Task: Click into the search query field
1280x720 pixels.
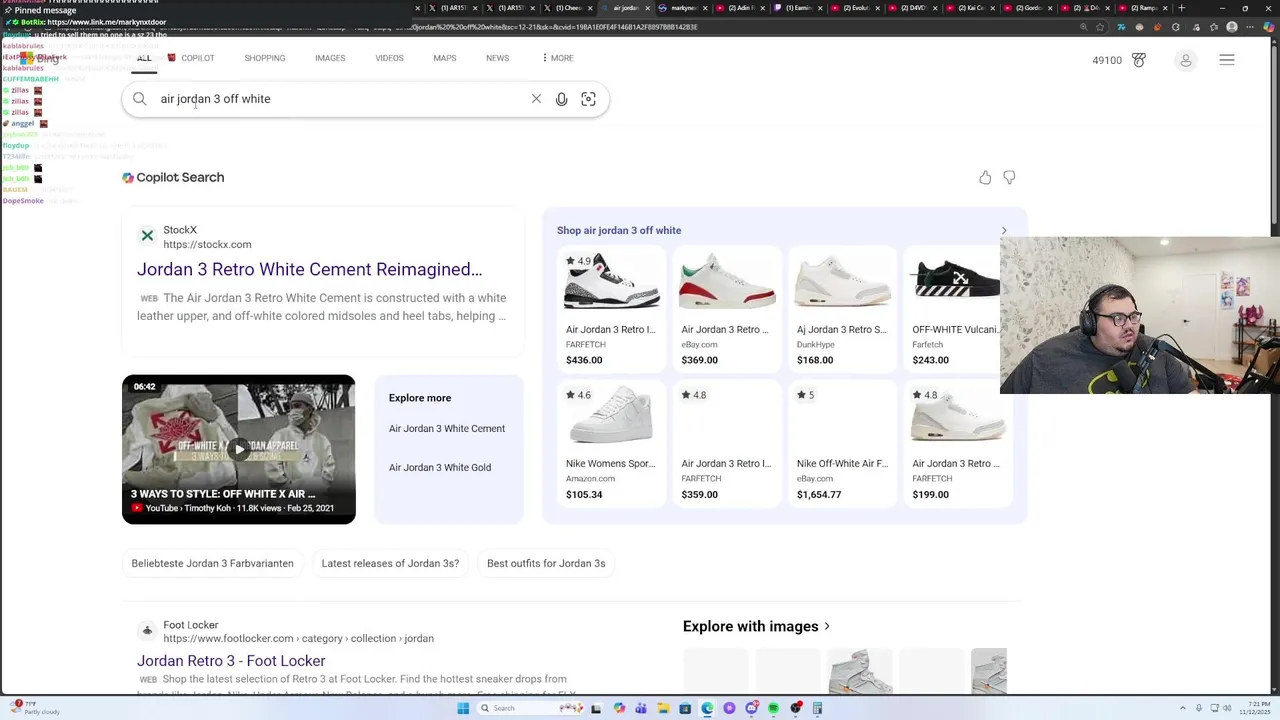Action: pyautogui.click(x=340, y=99)
